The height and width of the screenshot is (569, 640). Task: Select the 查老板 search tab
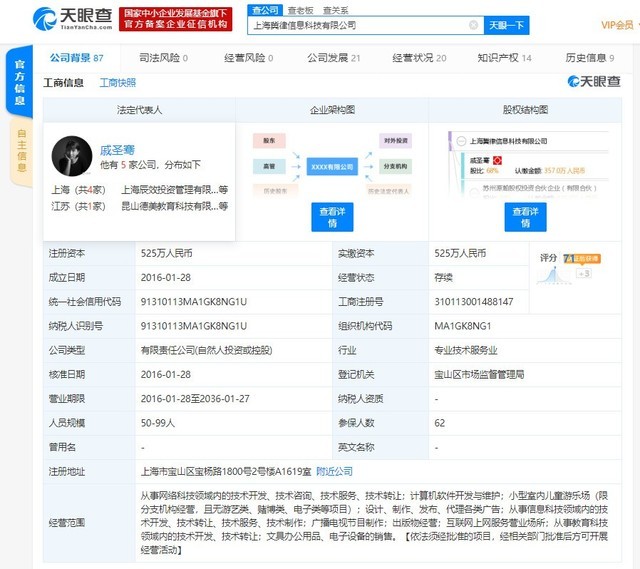301,11
